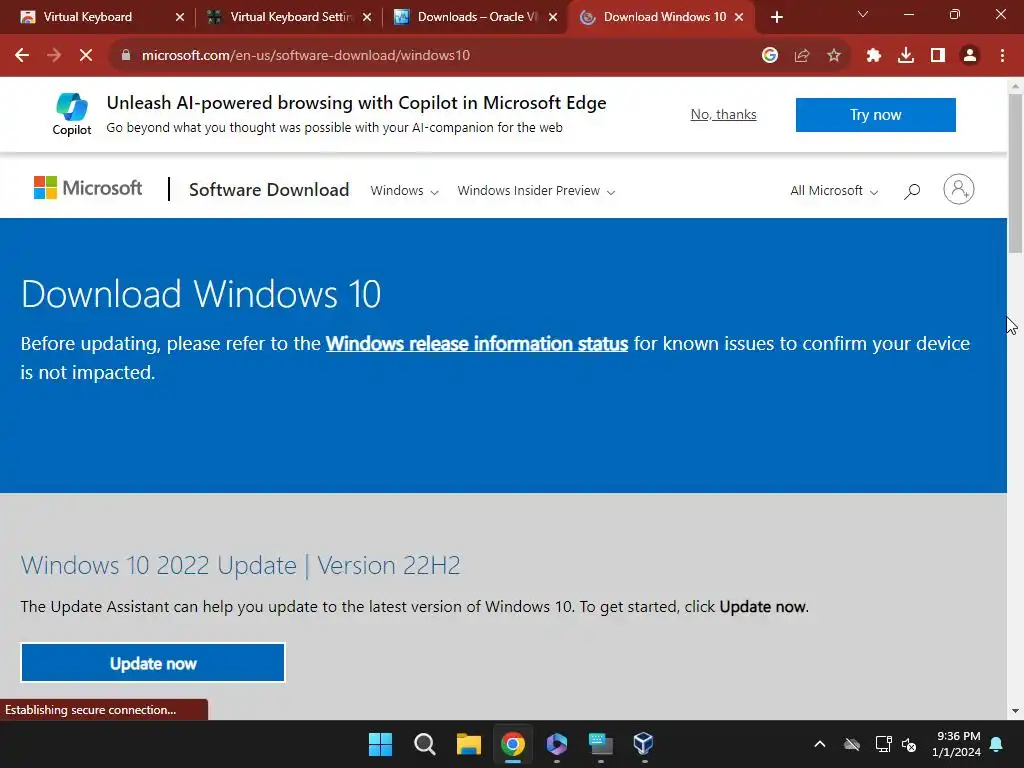Expand the All Microsoft menu

tap(834, 191)
